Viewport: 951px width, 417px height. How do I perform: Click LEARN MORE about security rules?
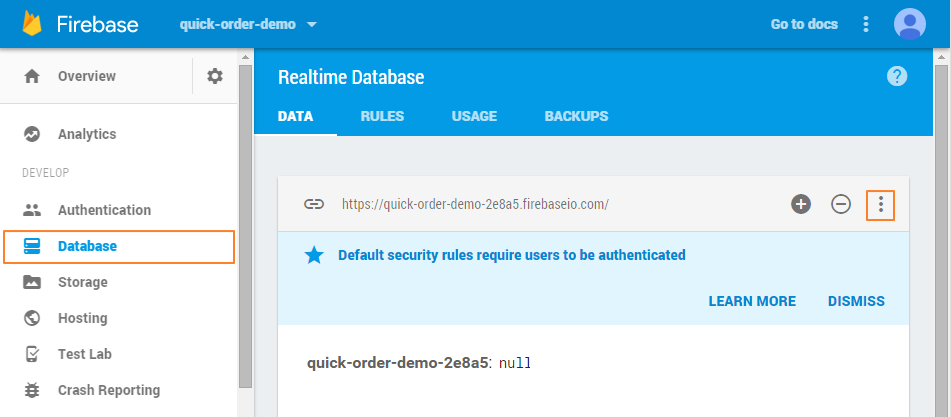coord(752,301)
